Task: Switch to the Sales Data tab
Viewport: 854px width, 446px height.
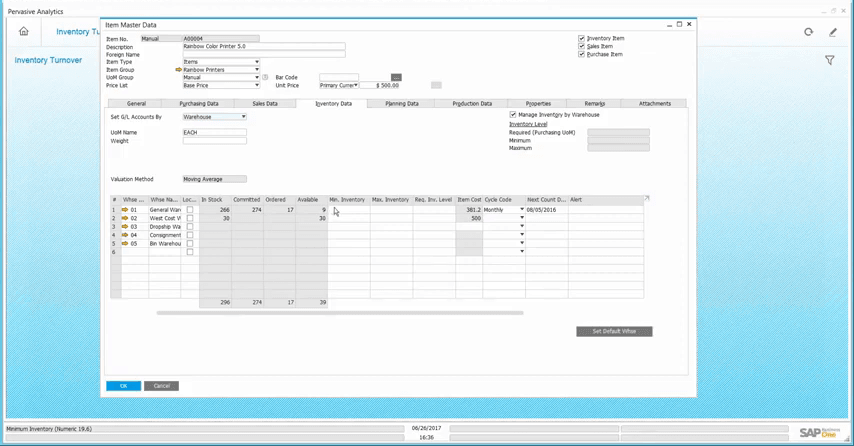Action: (x=265, y=103)
